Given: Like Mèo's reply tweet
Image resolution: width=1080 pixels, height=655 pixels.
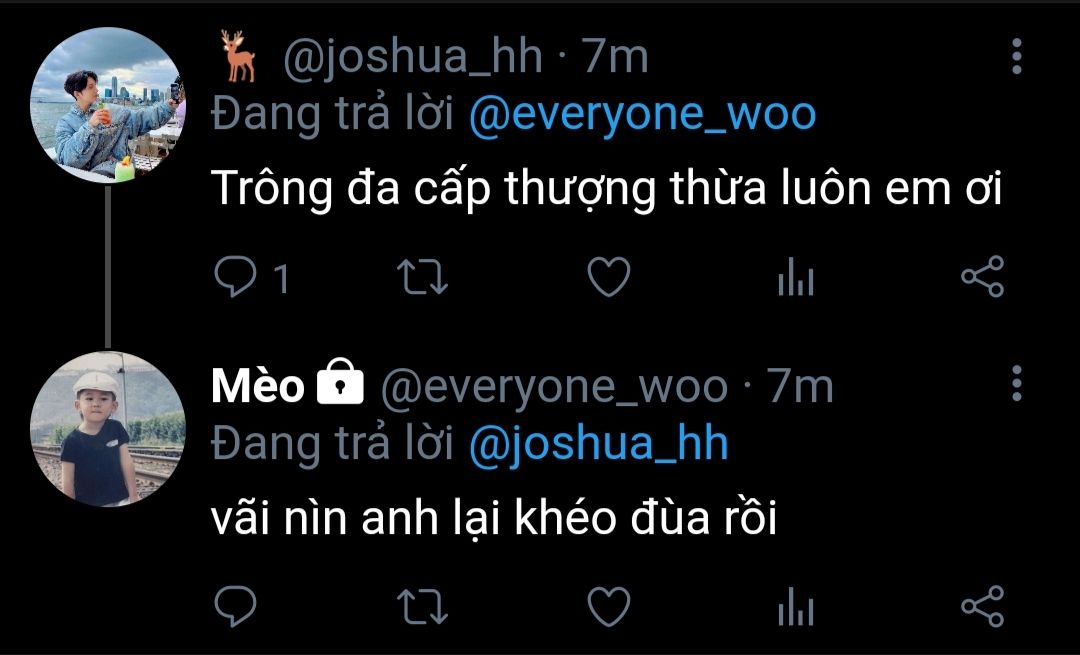Looking at the screenshot, I should [x=609, y=607].
